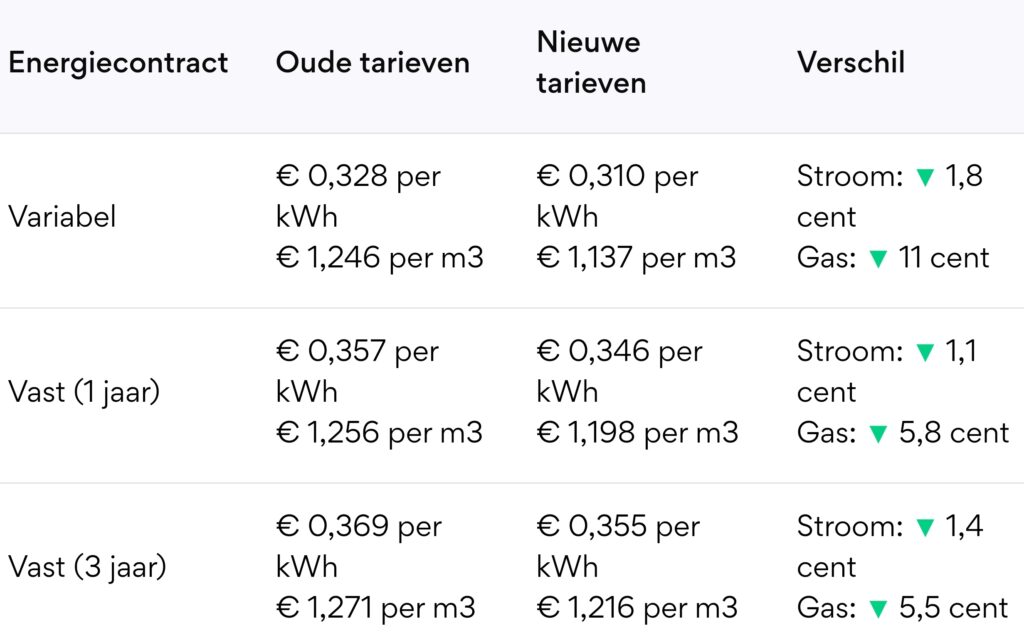Select the Vast (3 jaar) row label

pyautogui.click(x=87, y=567)
